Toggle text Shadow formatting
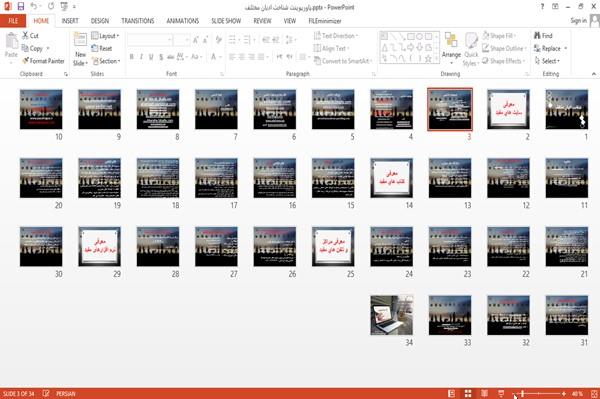Screen dimensions: 600x399 (161, 57)
